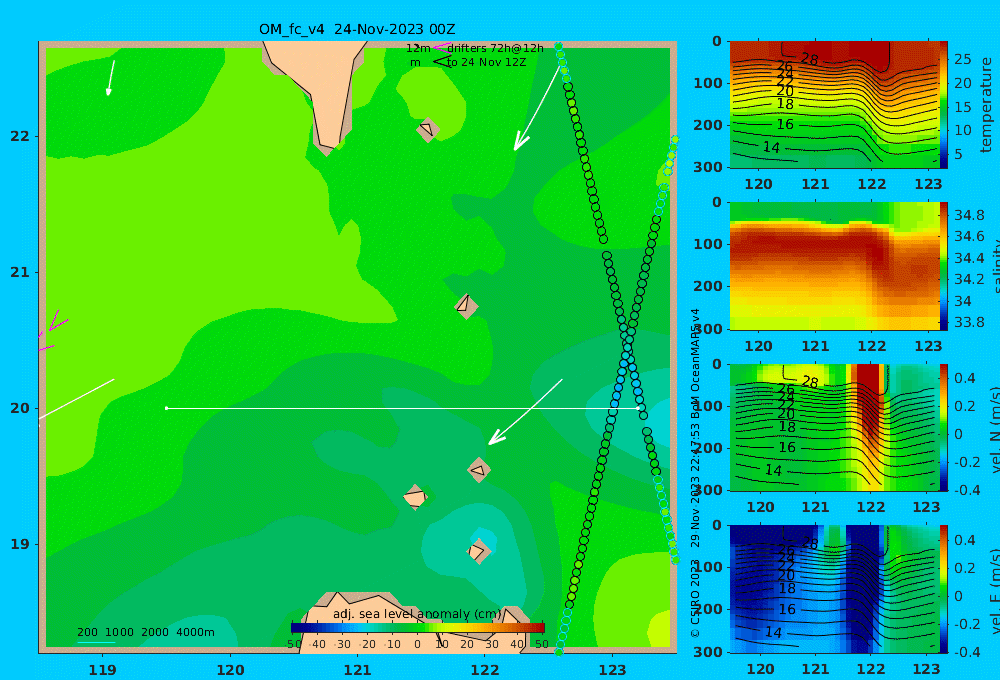Click the island near 19.35N 121.45E

click(x=415, y=497)
